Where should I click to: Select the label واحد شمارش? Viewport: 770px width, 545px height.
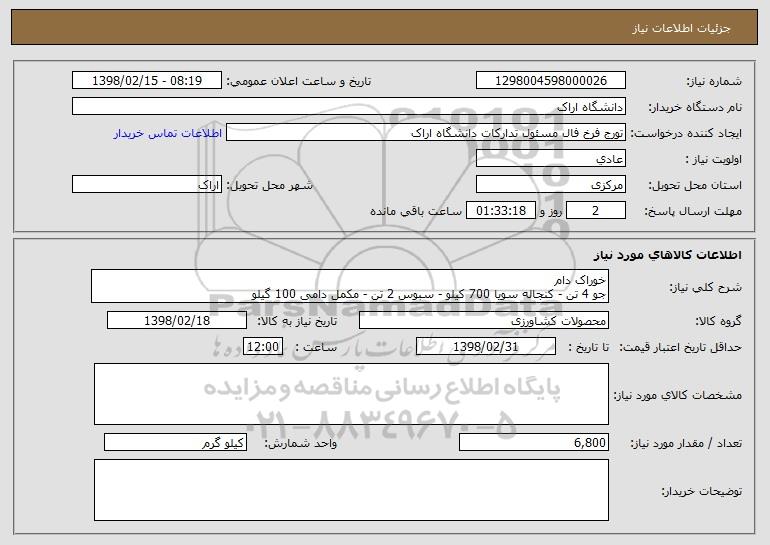301,443
